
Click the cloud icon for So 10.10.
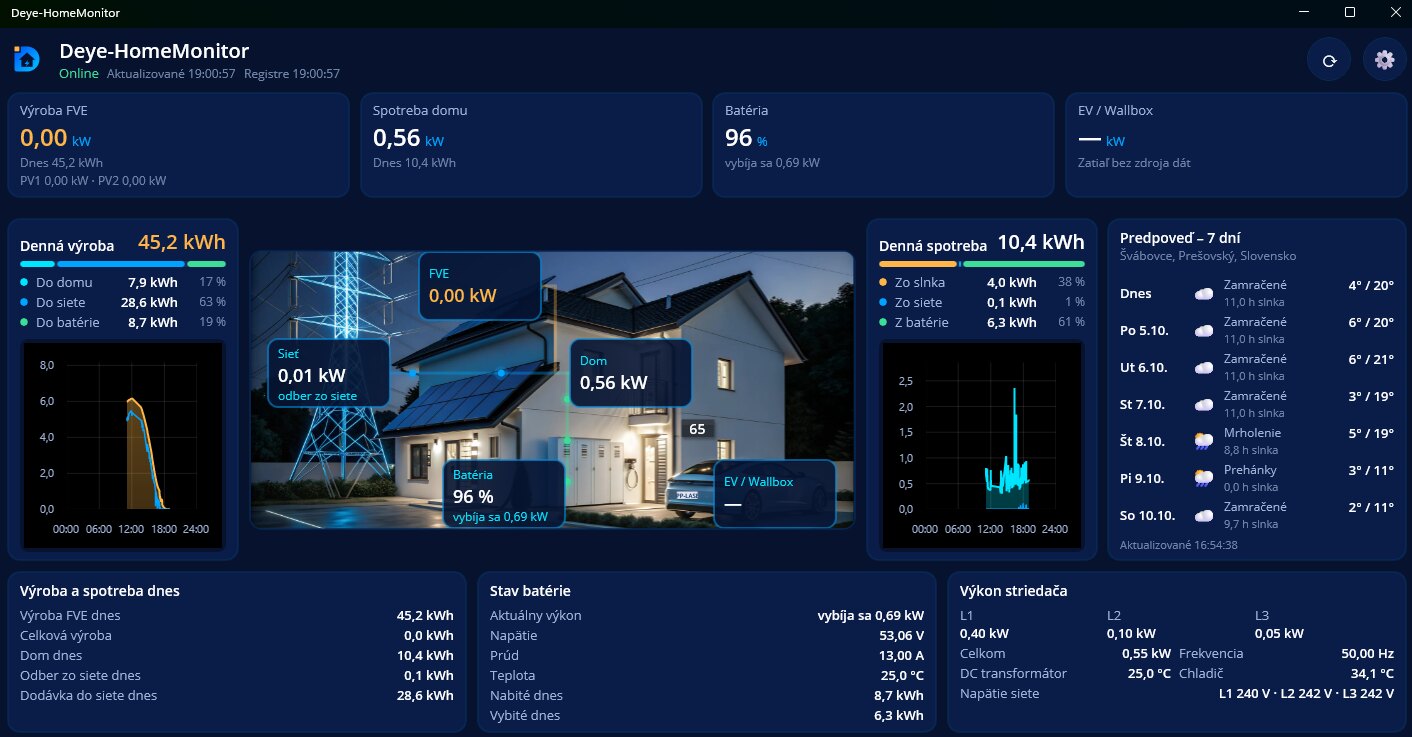point(1204,516)
